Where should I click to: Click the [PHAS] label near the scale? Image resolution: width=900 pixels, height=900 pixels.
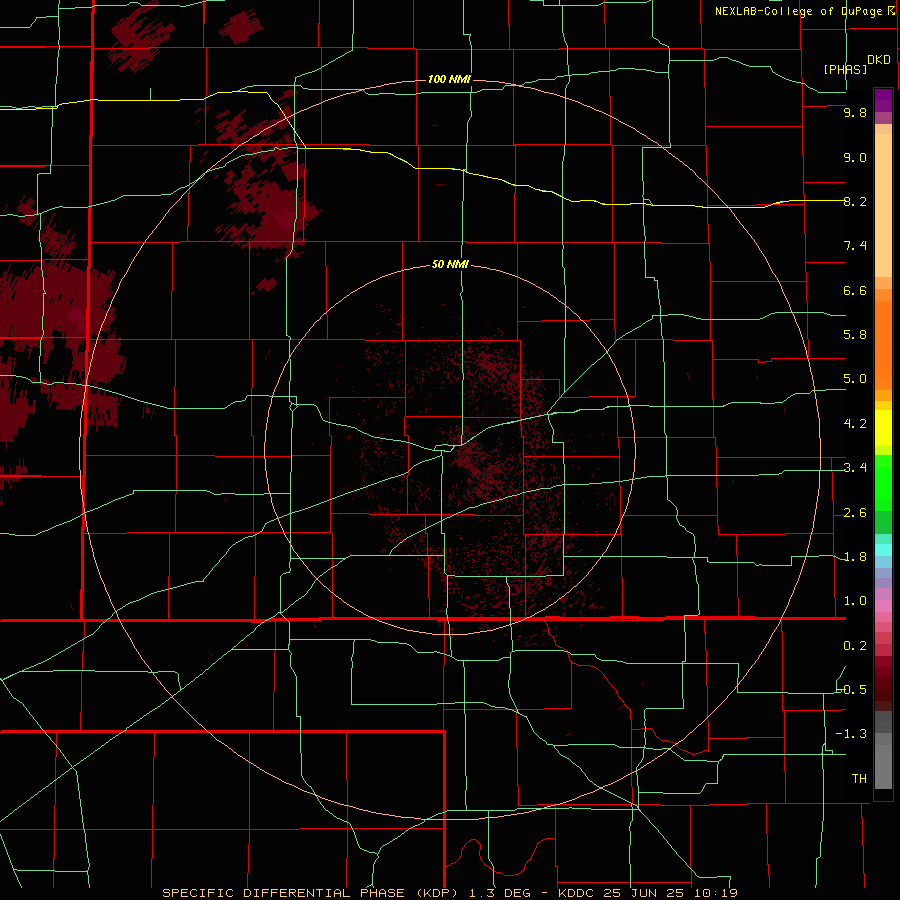pos(845,69)
